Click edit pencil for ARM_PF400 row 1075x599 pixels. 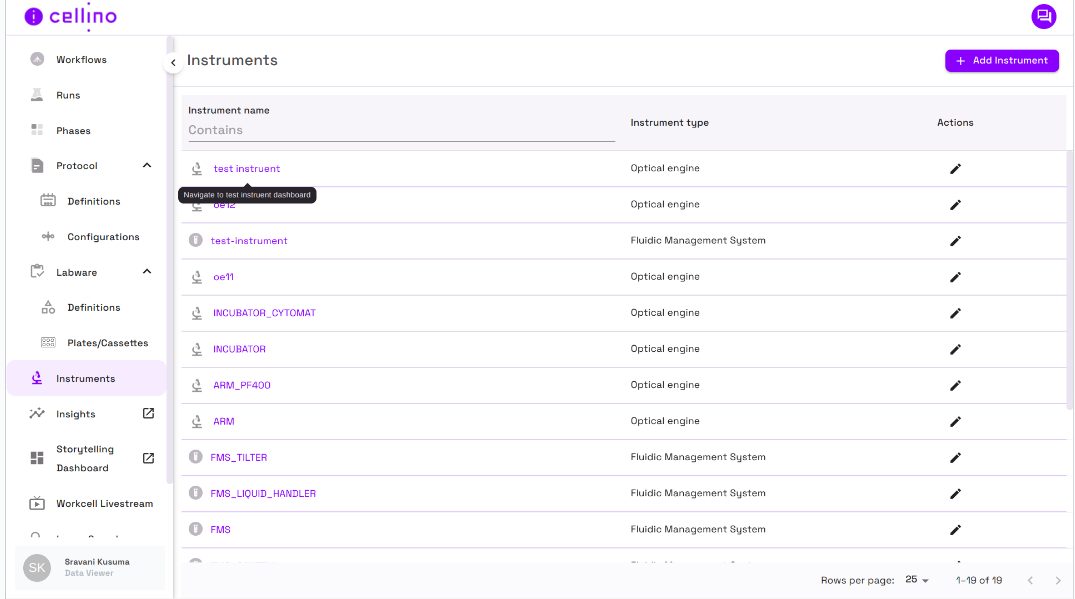point(954,386)
